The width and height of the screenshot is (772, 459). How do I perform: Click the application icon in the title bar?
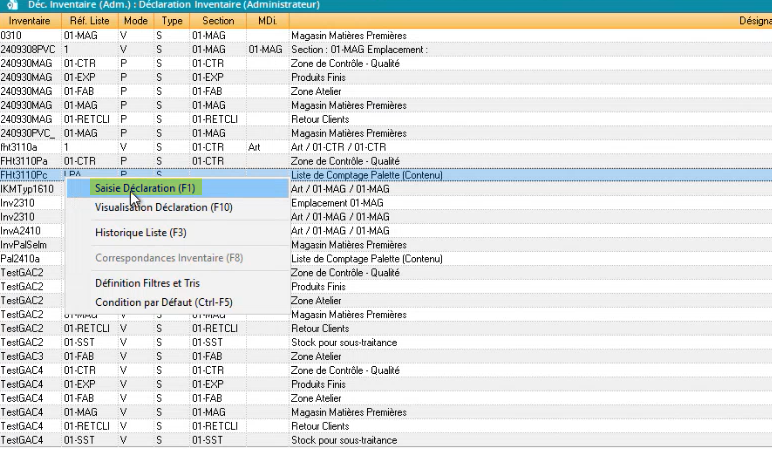point(7,5)
